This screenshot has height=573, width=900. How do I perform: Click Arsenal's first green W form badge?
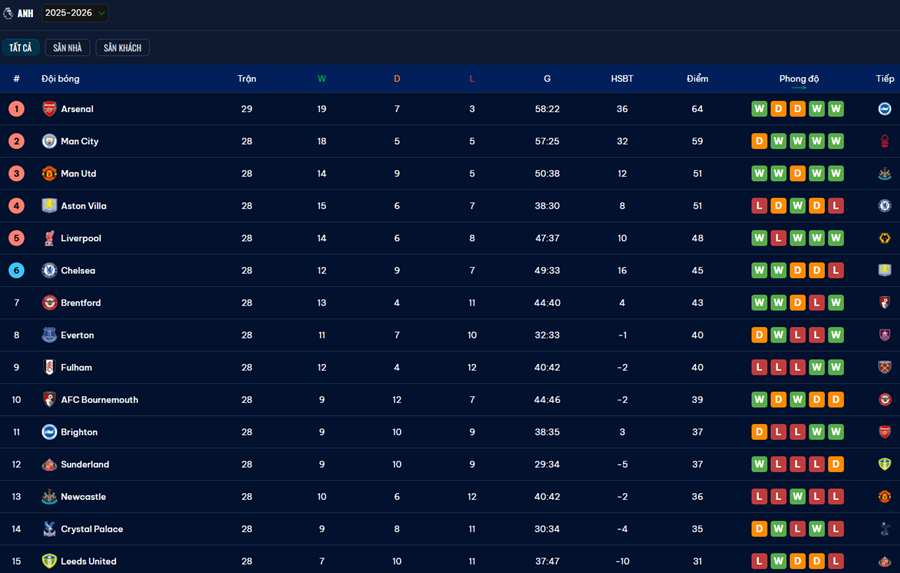(x=759, y=109)
